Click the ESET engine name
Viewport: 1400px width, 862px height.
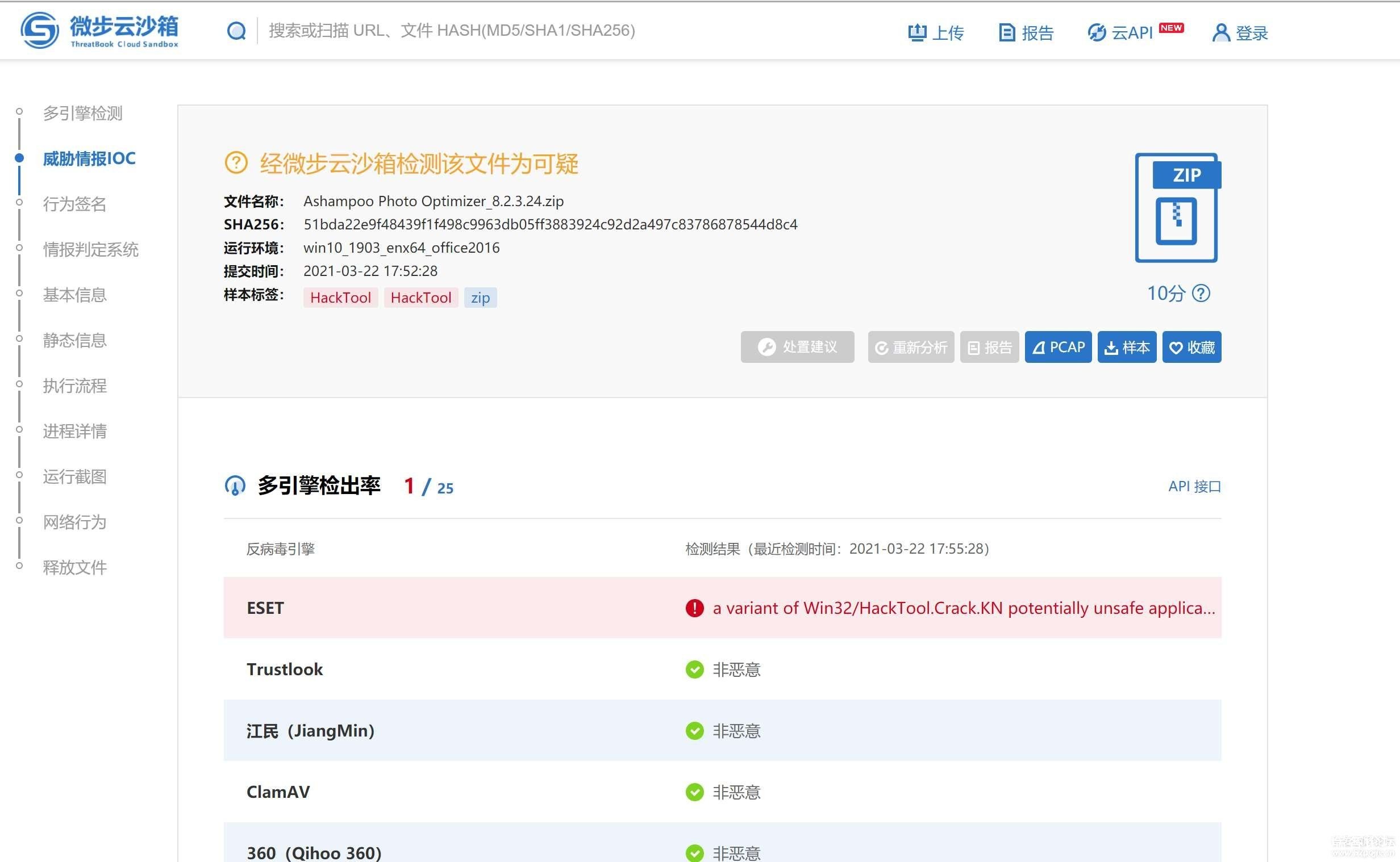[x=265, y=608]
